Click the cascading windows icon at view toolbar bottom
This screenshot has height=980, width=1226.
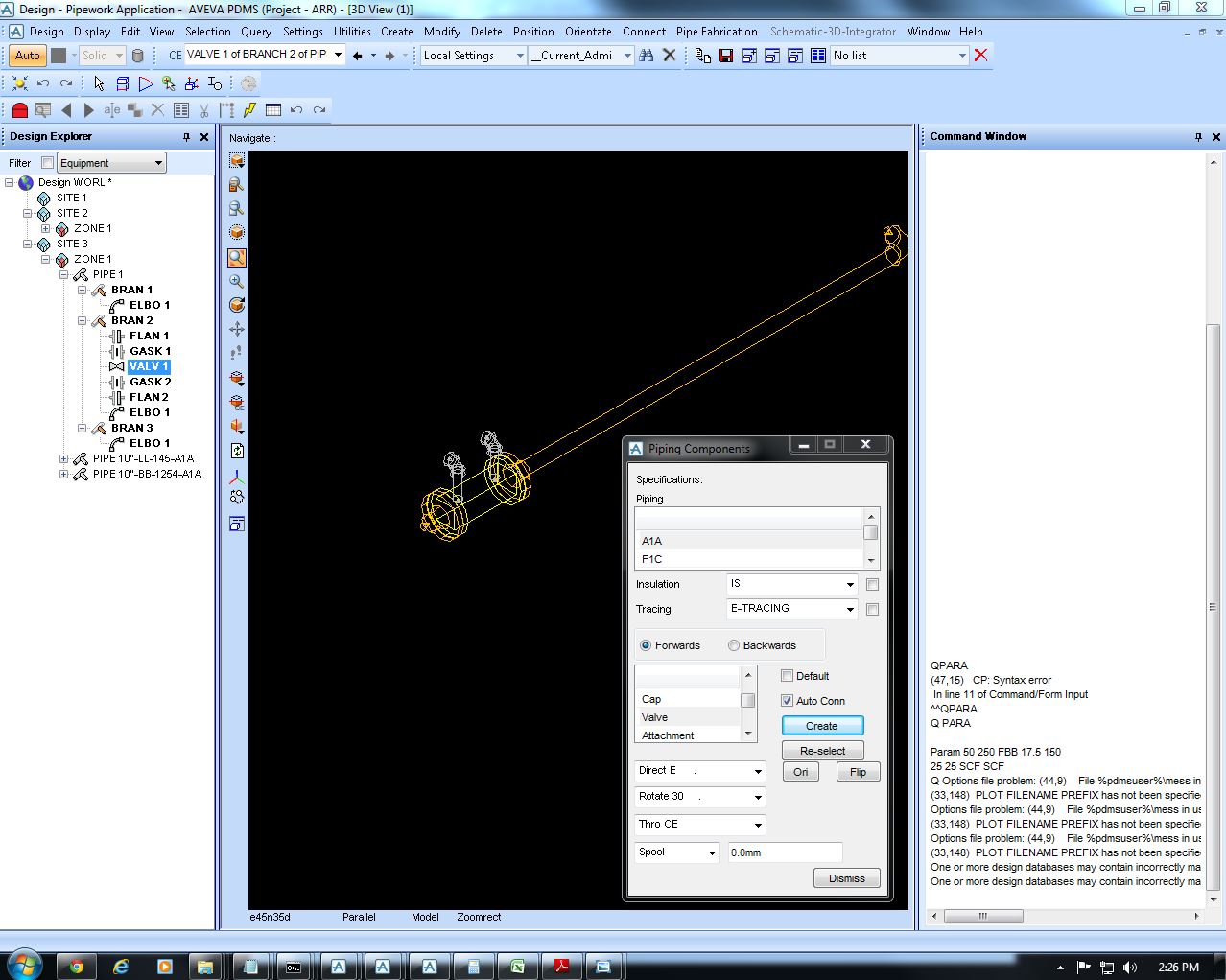click(237, 524)
